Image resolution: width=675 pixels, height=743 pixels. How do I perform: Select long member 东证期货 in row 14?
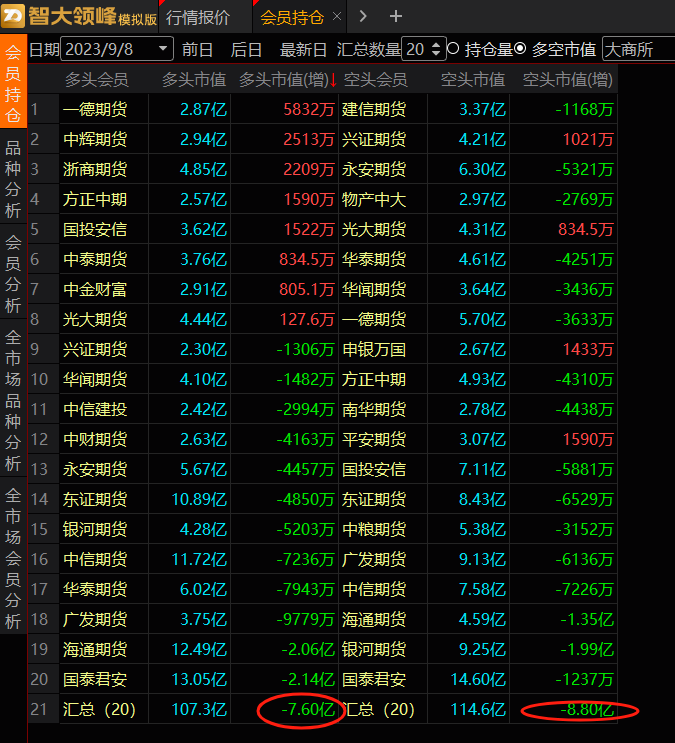point(95,499)
